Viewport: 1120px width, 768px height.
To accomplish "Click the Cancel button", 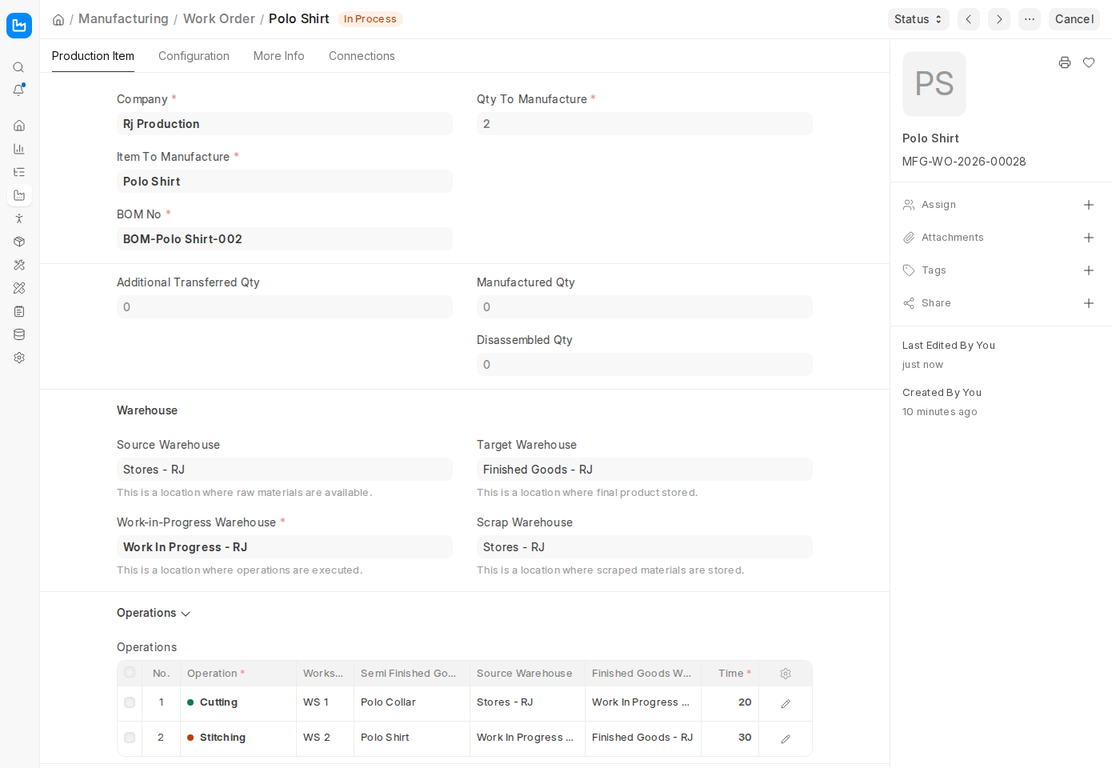I will tap(1074, 19).
